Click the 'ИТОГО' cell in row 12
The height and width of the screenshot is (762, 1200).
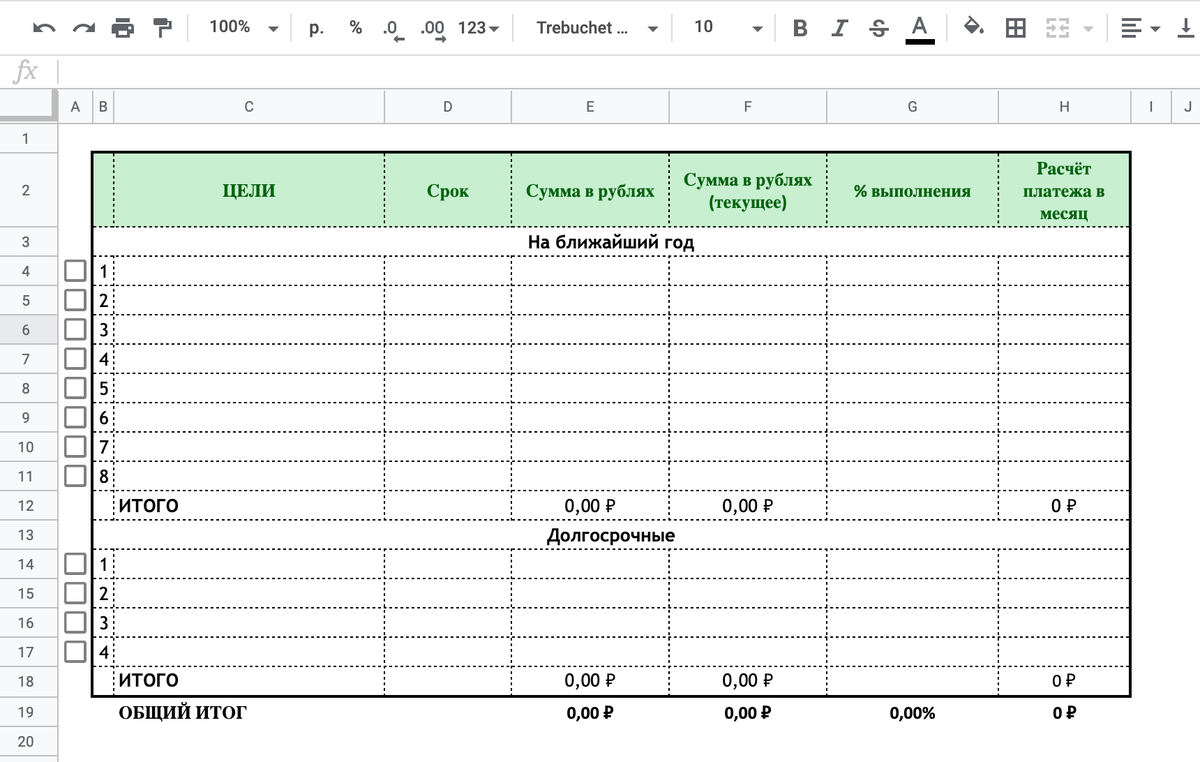click(x=249, y=506)
